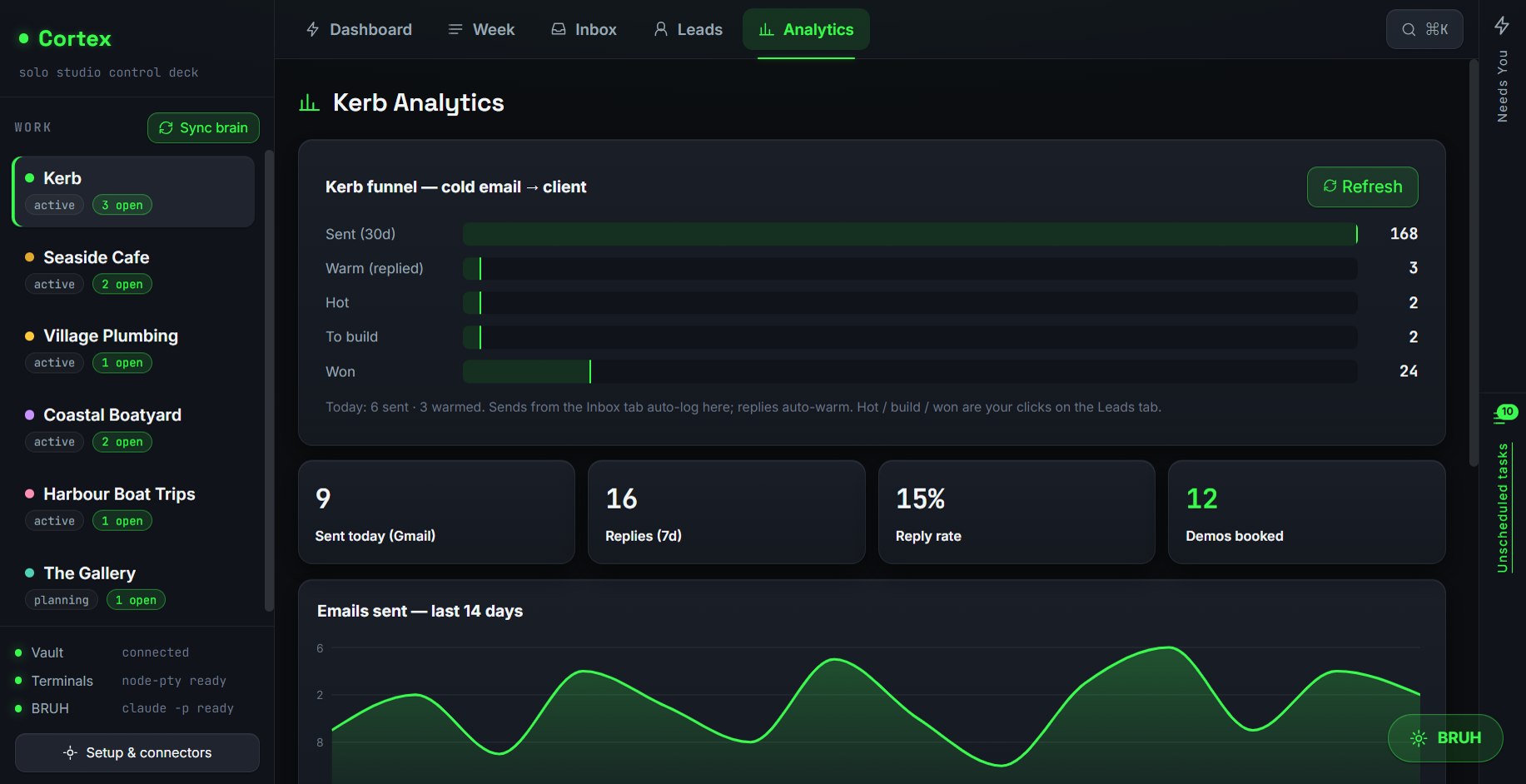Open the Sent today (Gmail) card
The height and width of the screenshot is (784, 1526).
click(436, 512)
